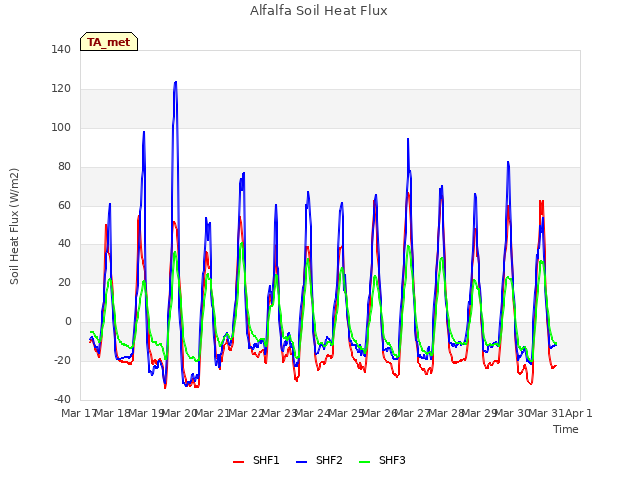
Task: Click the 140 y-axis tick label
Action: click(61, 49)
